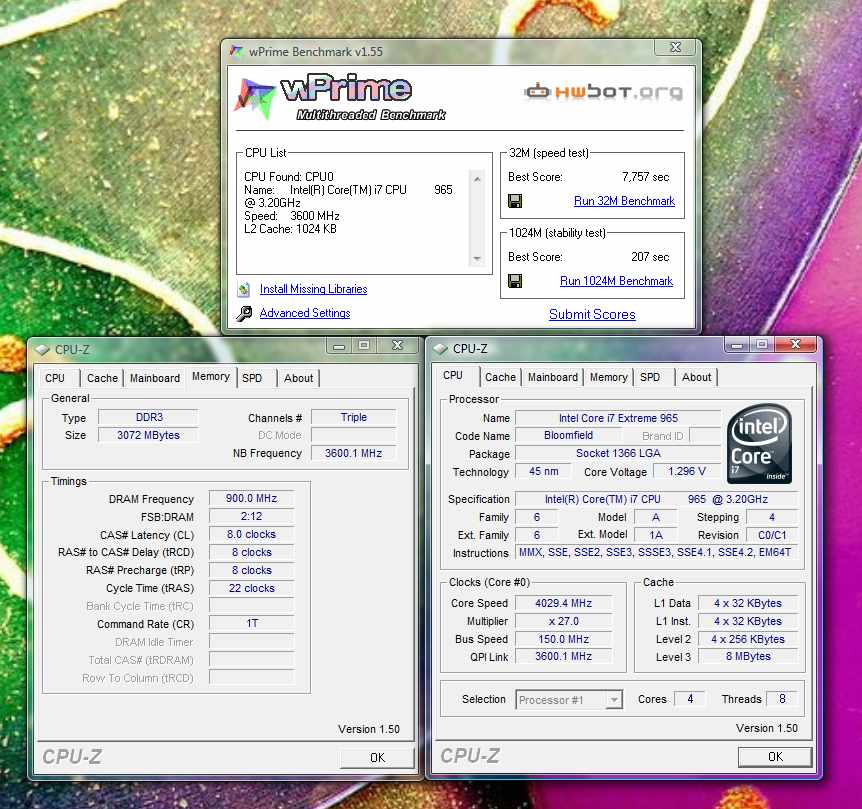Open Install Missing Libraries link
The width and height of the screenshot is (862, 809).
click(313, 289)
